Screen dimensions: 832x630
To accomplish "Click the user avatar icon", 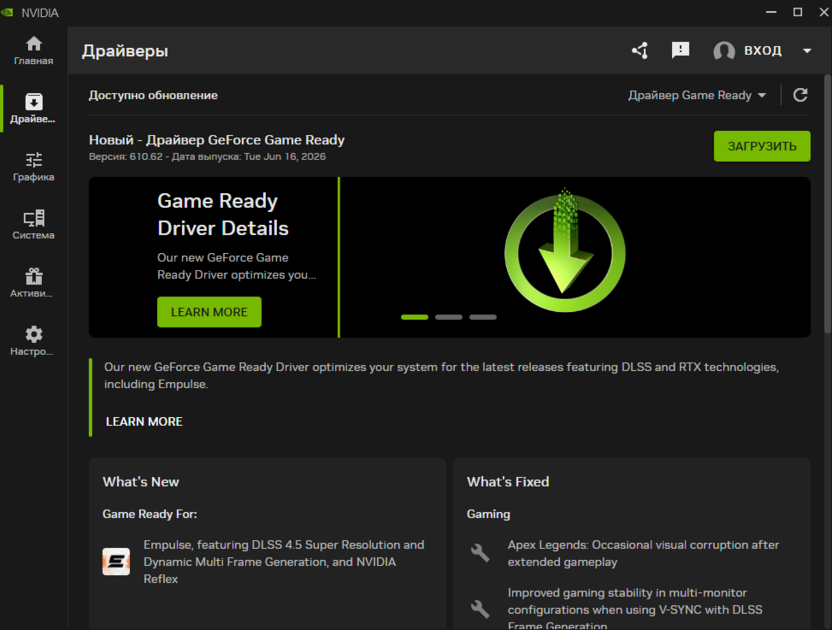I will 724,51.
